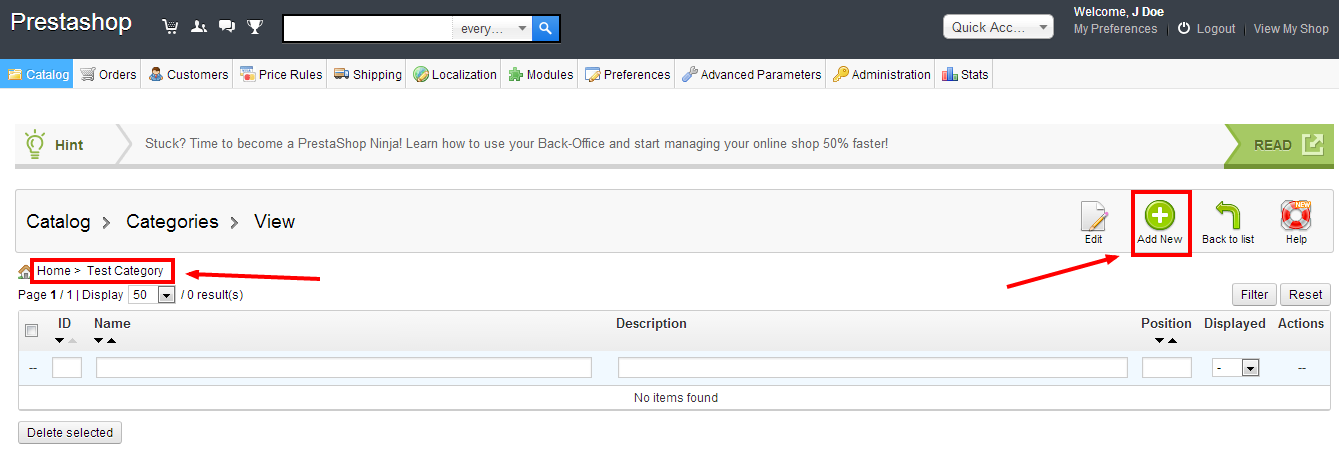The image size is (1339, 452).
Task: Click the My Preferences link
Action: pos(1115,29)
